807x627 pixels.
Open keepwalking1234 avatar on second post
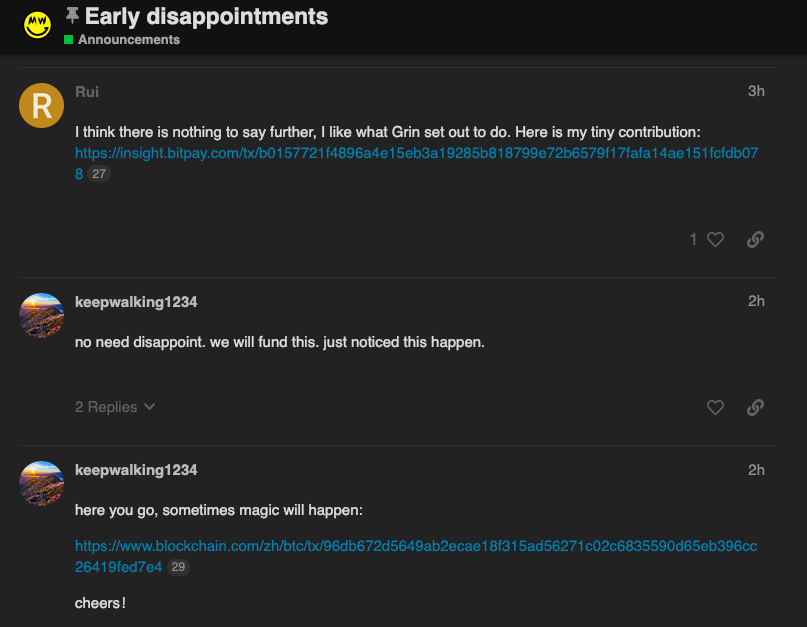pyautogui.click(x=42, y=316)
